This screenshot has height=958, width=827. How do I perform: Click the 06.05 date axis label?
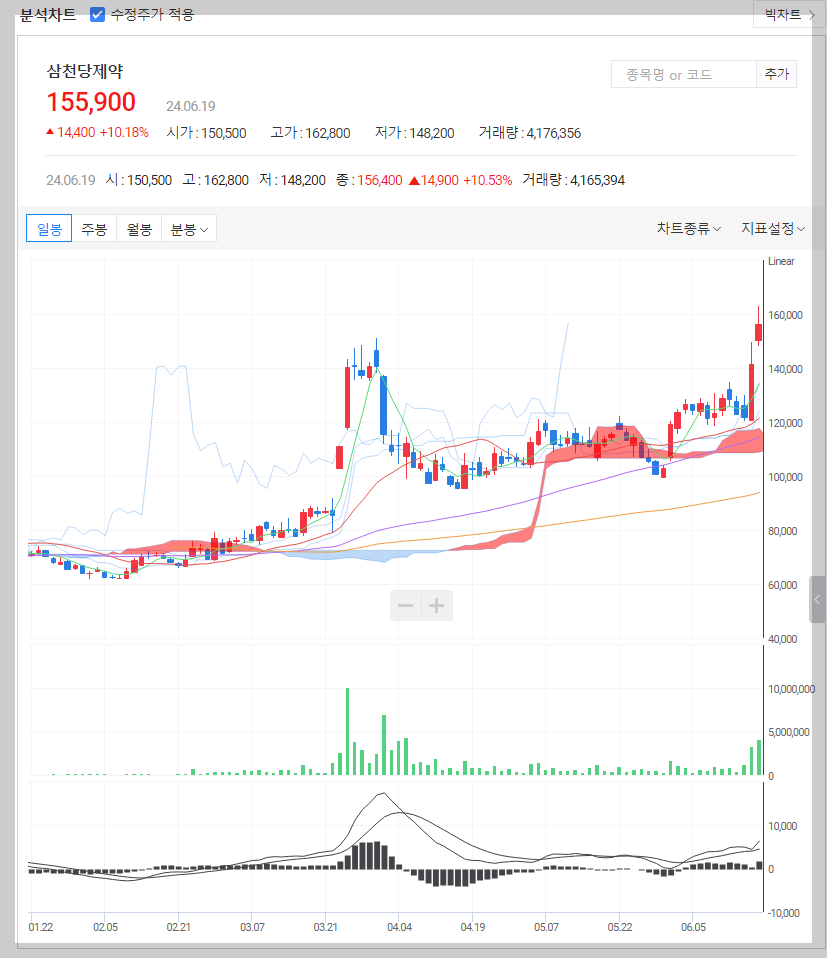tap(693, 927)
